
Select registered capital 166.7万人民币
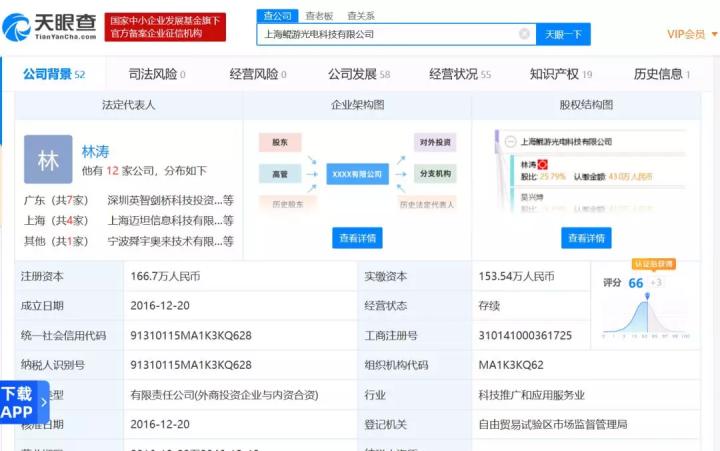[165, 276]
